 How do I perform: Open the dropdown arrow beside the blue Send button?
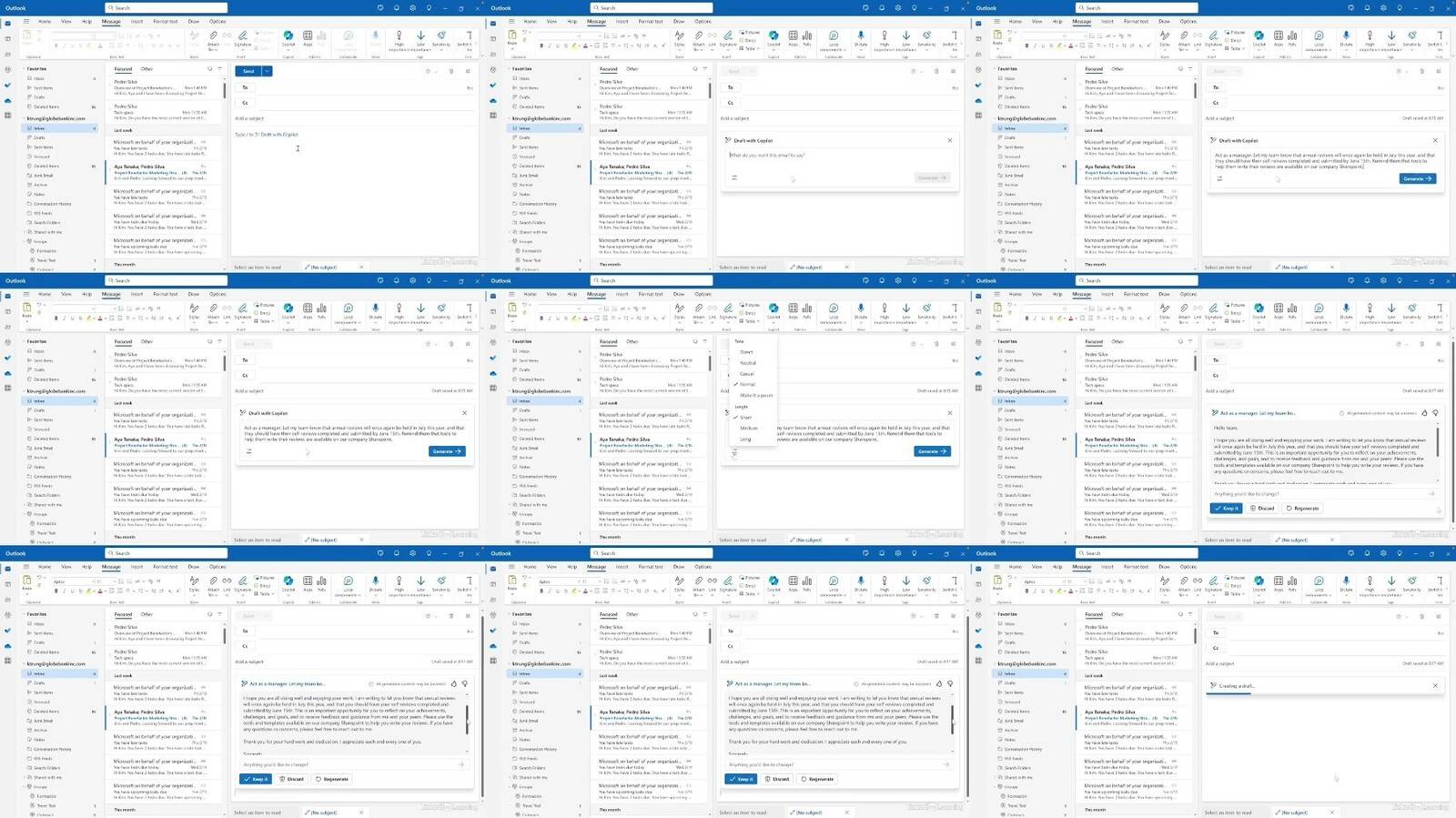click(267, 71)
